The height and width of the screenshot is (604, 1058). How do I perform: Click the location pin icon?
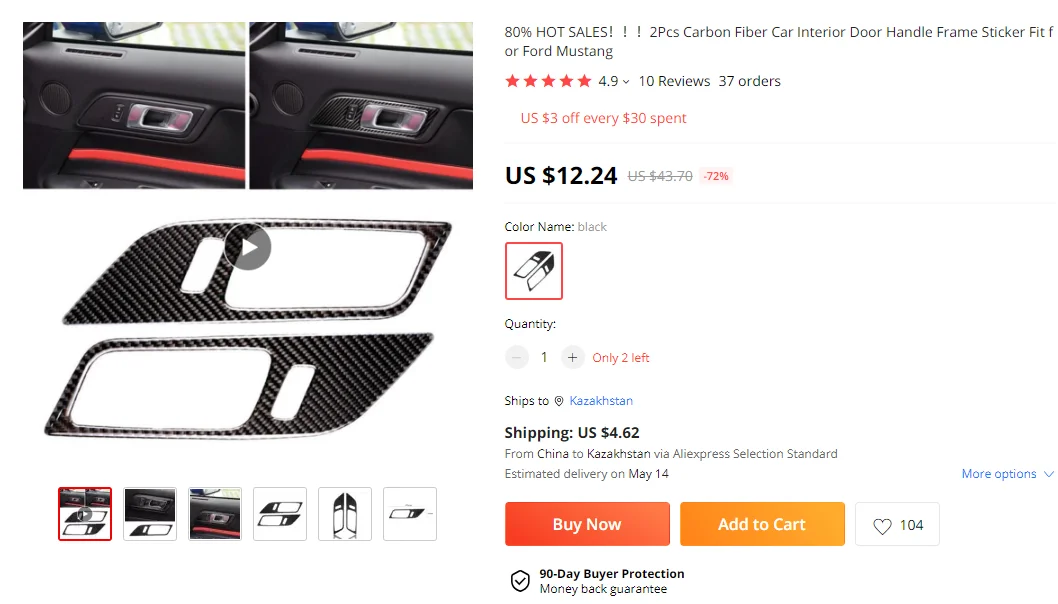tap(559, 401)
